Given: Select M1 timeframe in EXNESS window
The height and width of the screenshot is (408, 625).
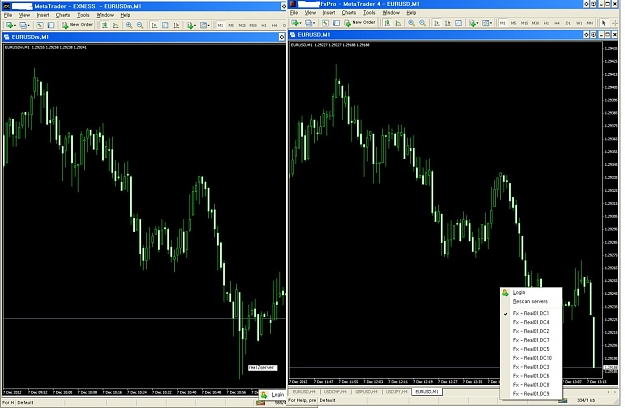Looking at the screenshot, I should 220,25.
